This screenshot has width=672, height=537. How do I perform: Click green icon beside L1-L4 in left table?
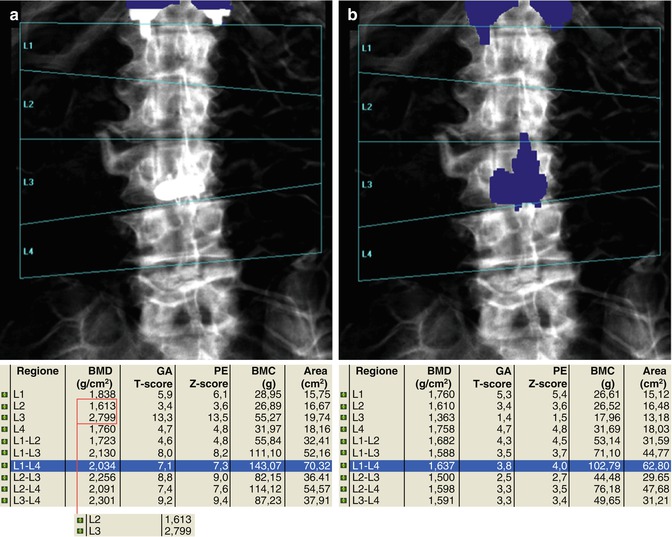[7, 465]
